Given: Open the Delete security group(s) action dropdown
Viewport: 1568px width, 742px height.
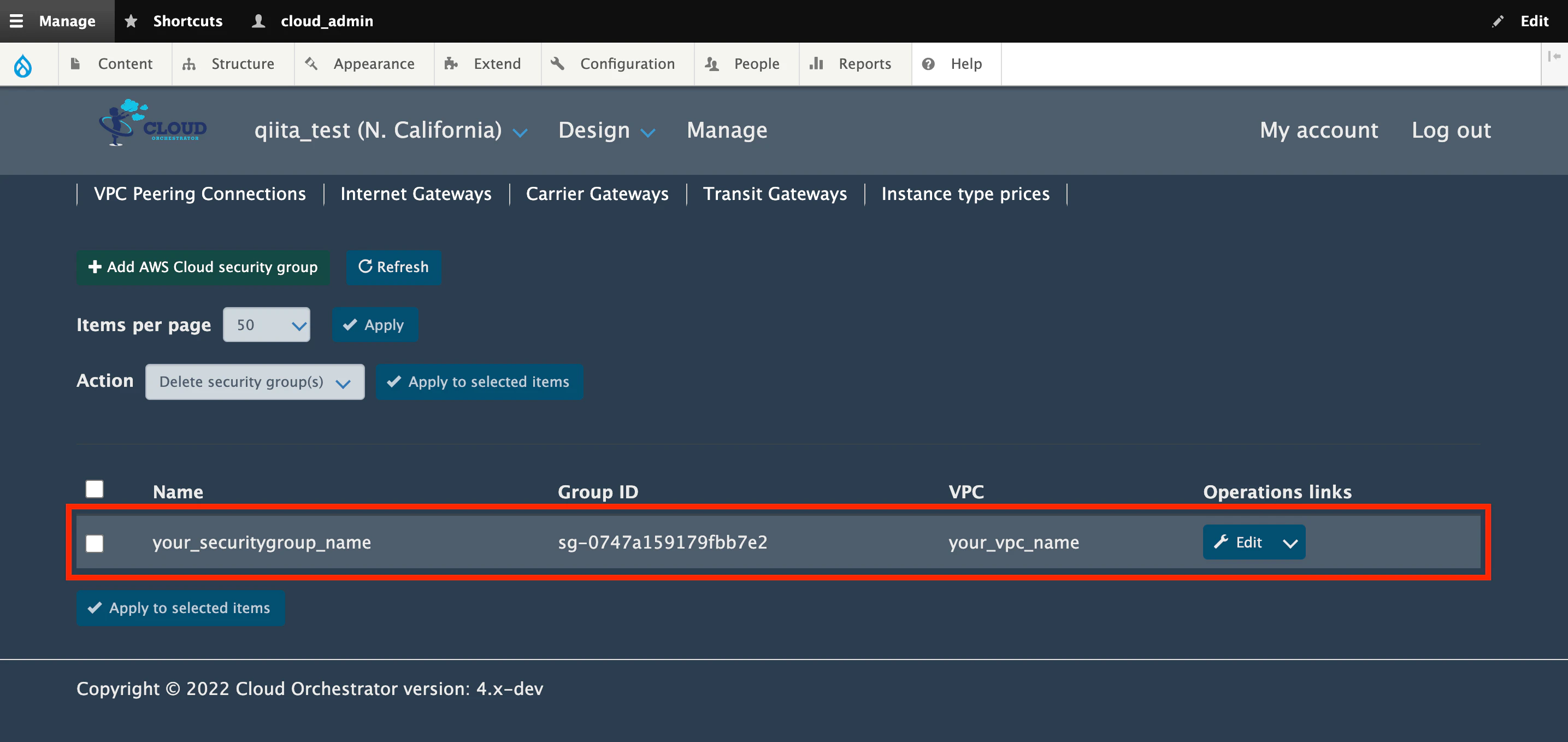Looking at the screenshot, I should point(255,381).
